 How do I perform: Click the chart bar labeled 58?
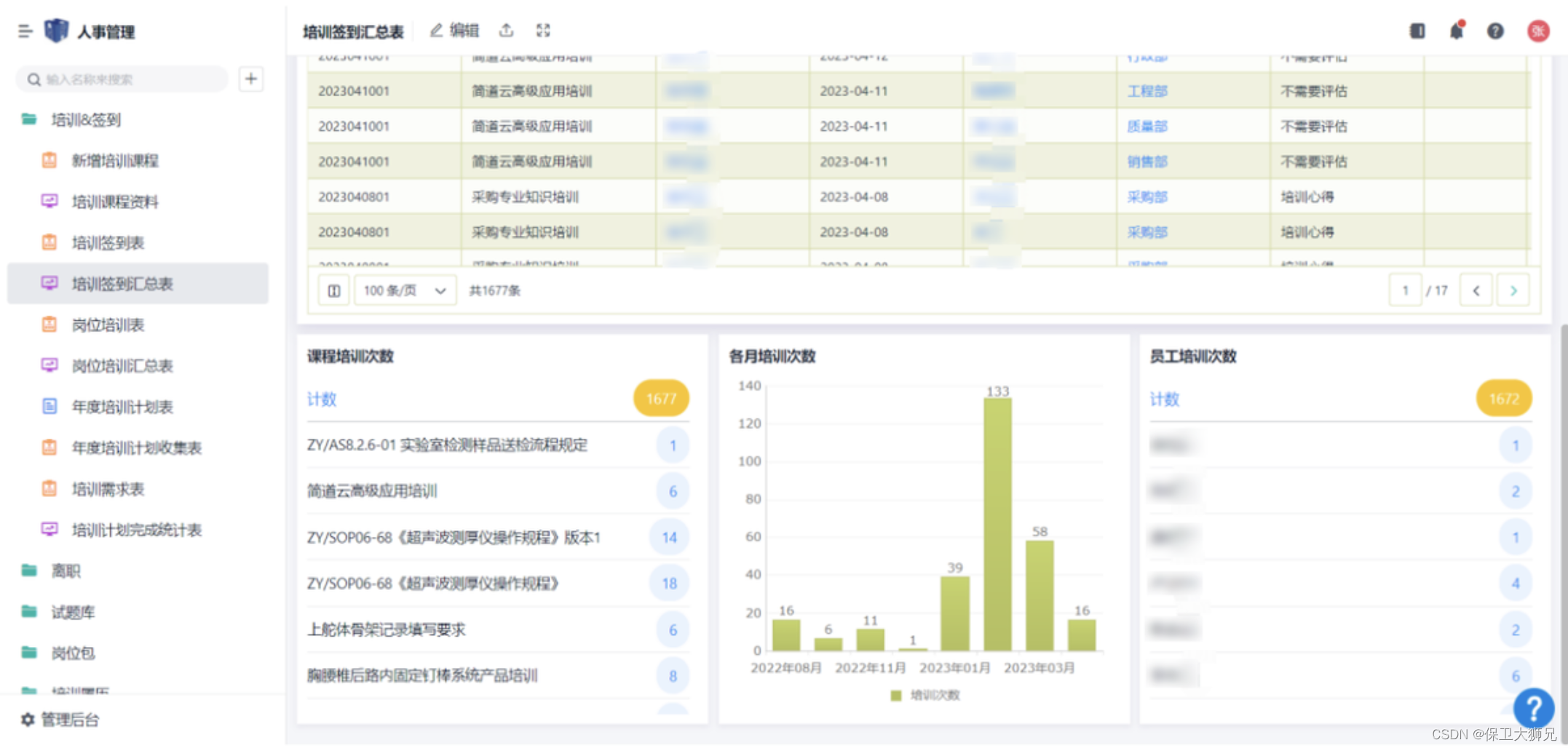tap(1040, 595)
